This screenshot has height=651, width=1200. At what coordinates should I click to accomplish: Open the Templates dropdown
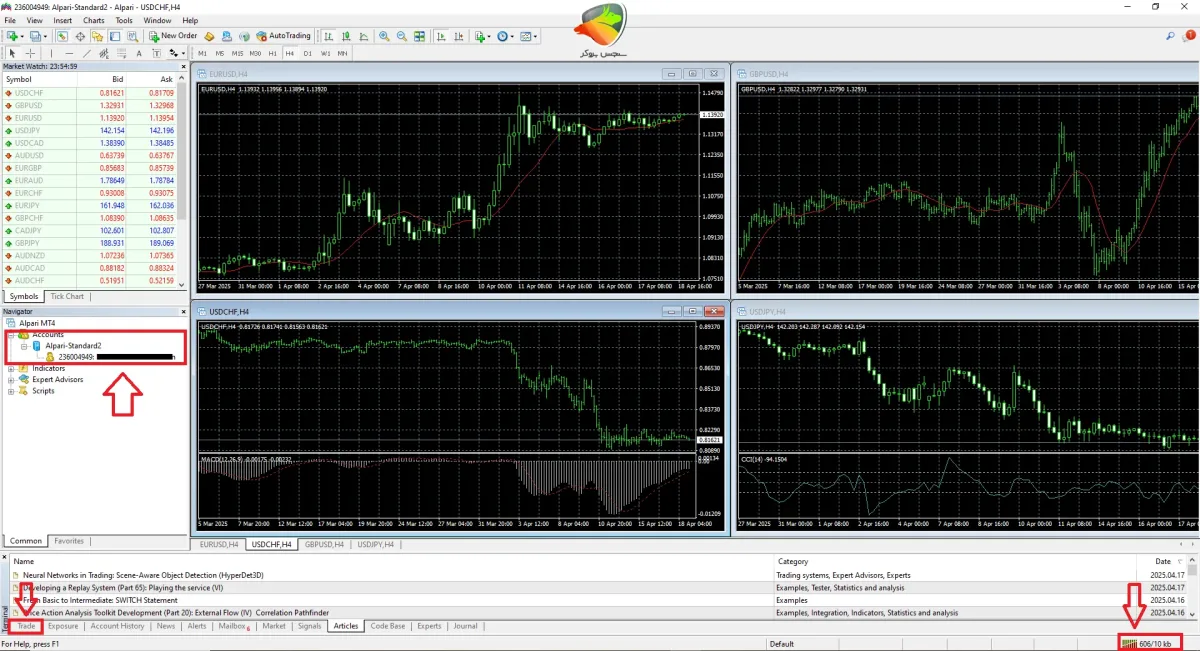tap(529, 36)
